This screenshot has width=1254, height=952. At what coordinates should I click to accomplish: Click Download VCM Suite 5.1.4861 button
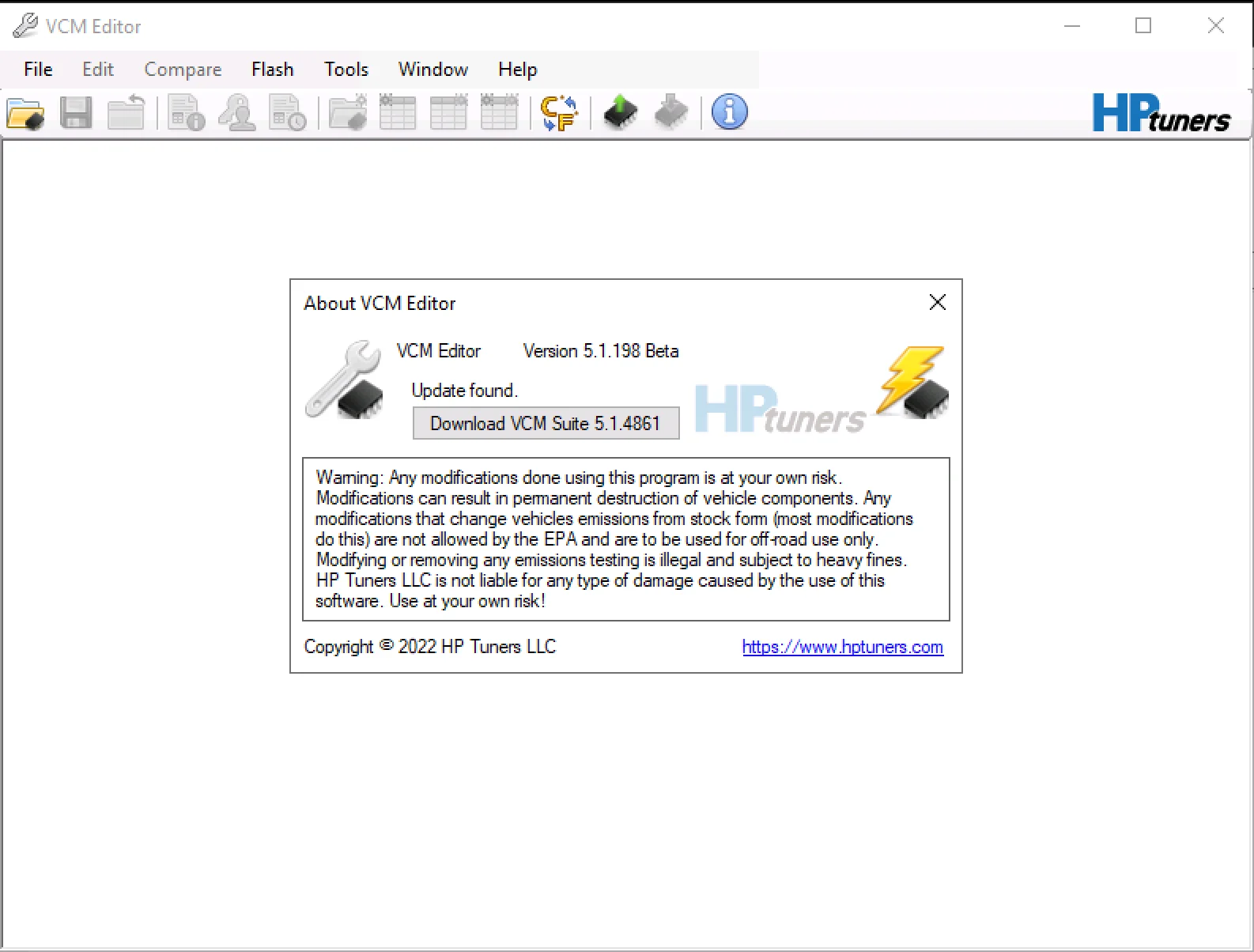546,423
